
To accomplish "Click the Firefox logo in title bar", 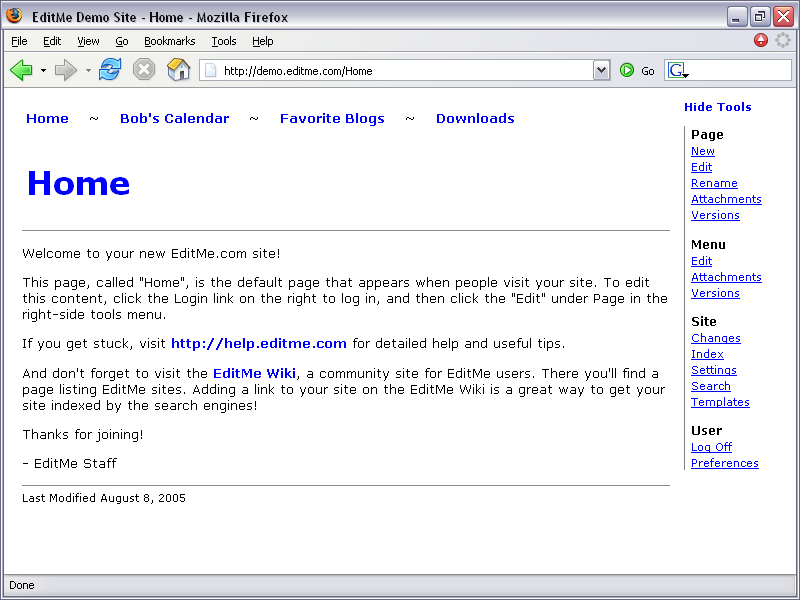I will pyautogui.click(x=14, y=15).
